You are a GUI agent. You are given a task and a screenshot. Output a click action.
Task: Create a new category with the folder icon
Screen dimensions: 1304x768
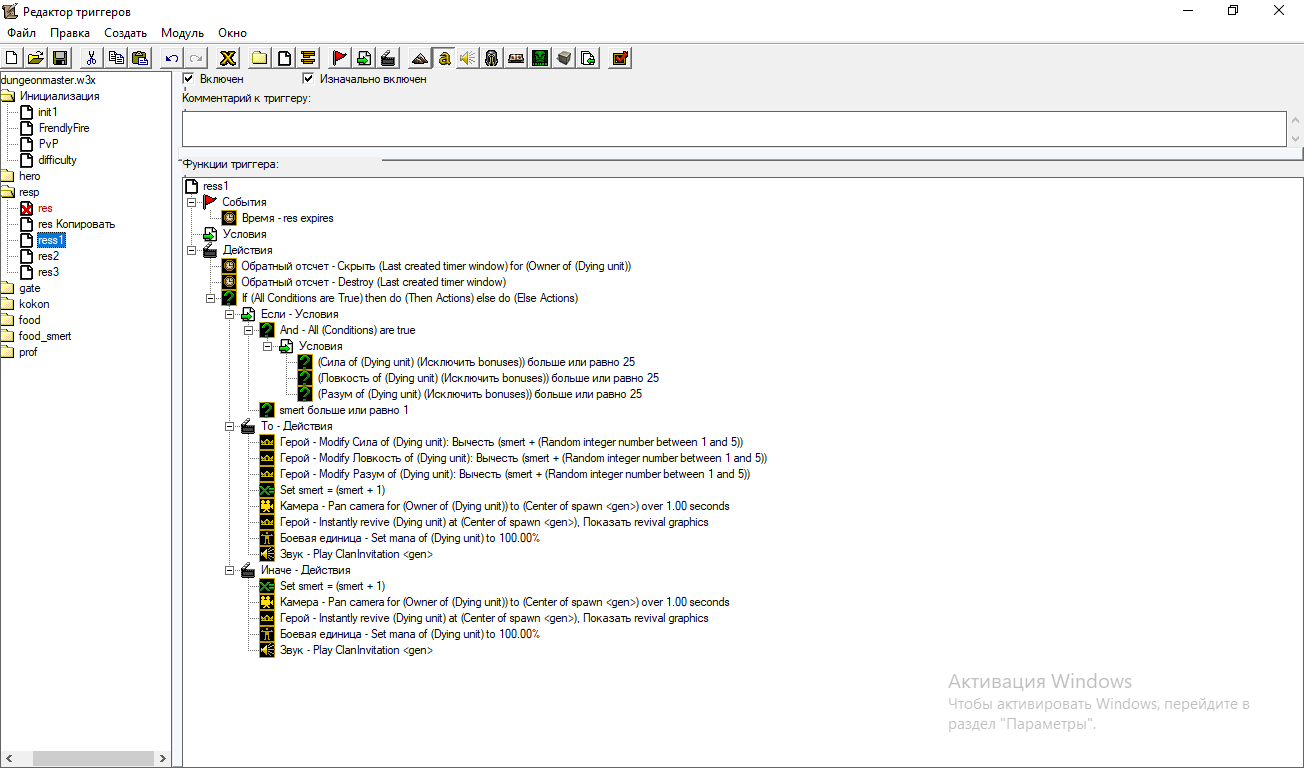coord(260,58)
